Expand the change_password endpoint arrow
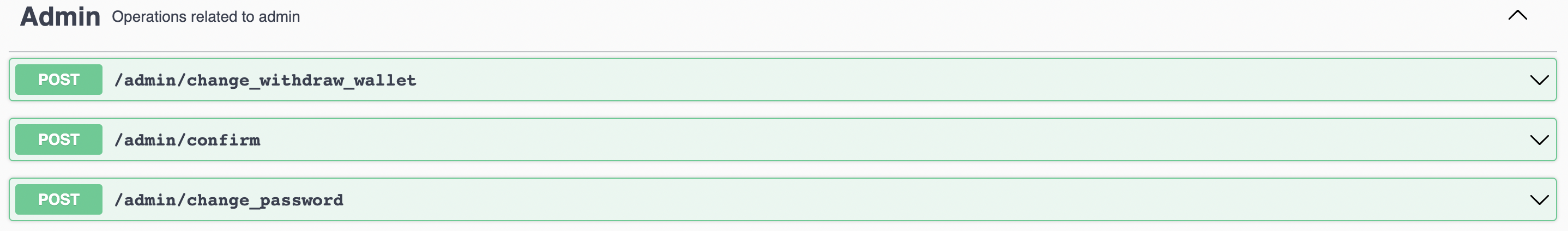The height and width of the screenshot is (231, 1568). pyautogui.click(x=1539, y=200)
